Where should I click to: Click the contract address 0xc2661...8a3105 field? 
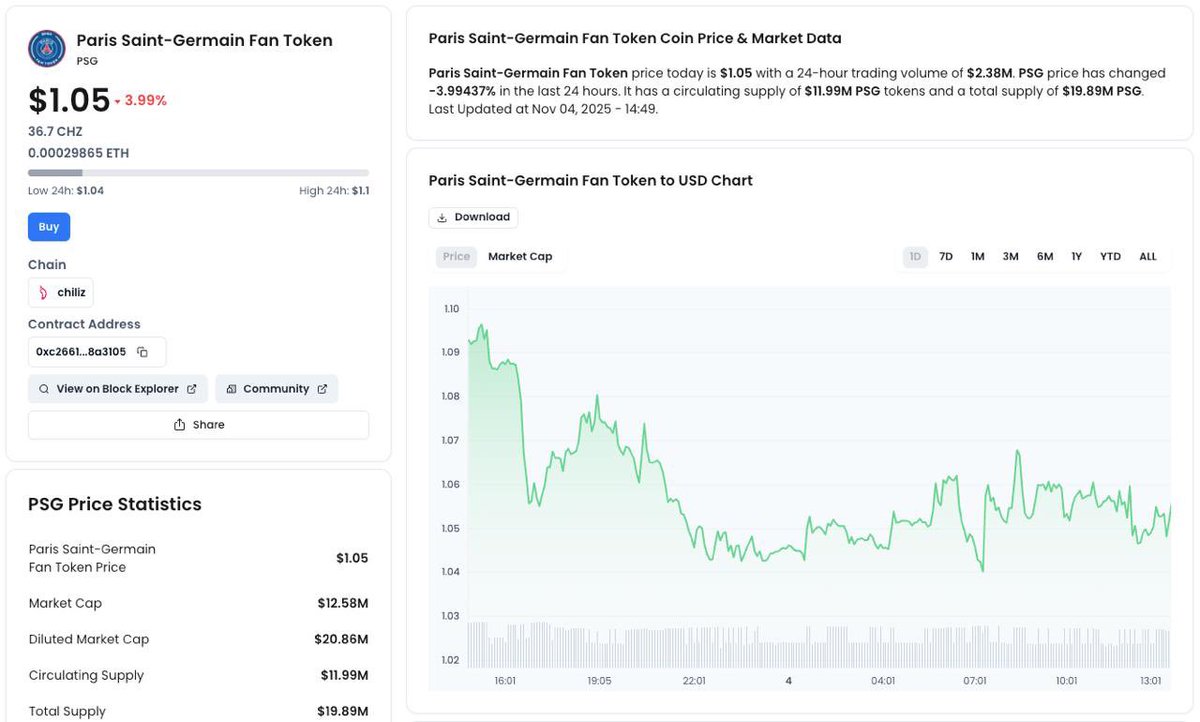click(81, 352)
